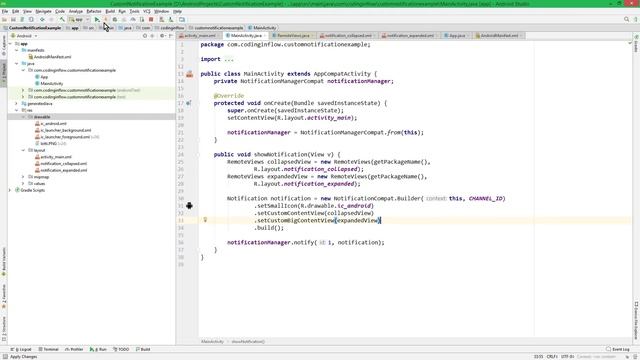Switch to AndroidManifest.xml editor tab

click(498, 36)
